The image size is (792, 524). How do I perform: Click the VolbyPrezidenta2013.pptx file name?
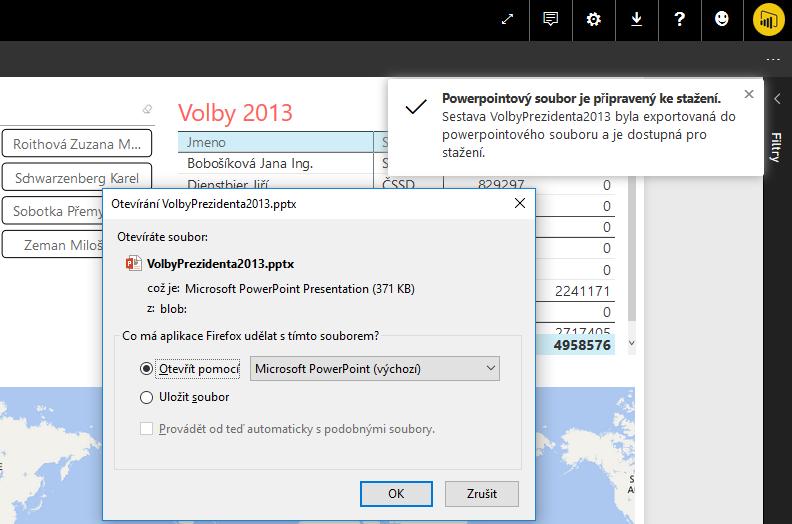tap(221, 264)
